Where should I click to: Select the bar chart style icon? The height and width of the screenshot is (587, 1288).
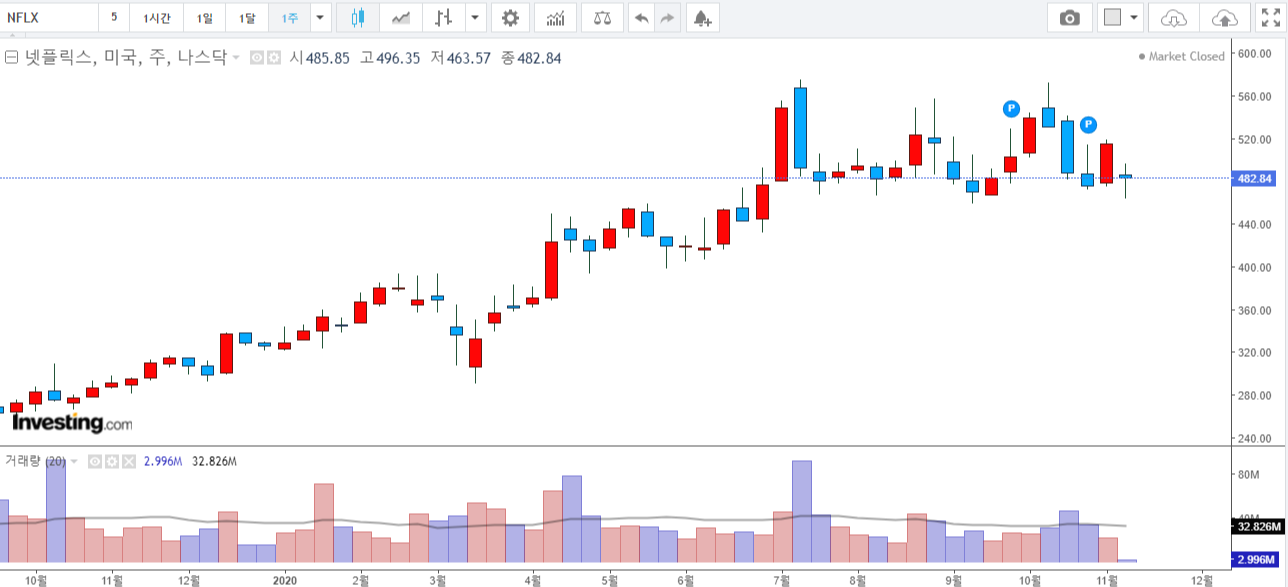(443, 17)
